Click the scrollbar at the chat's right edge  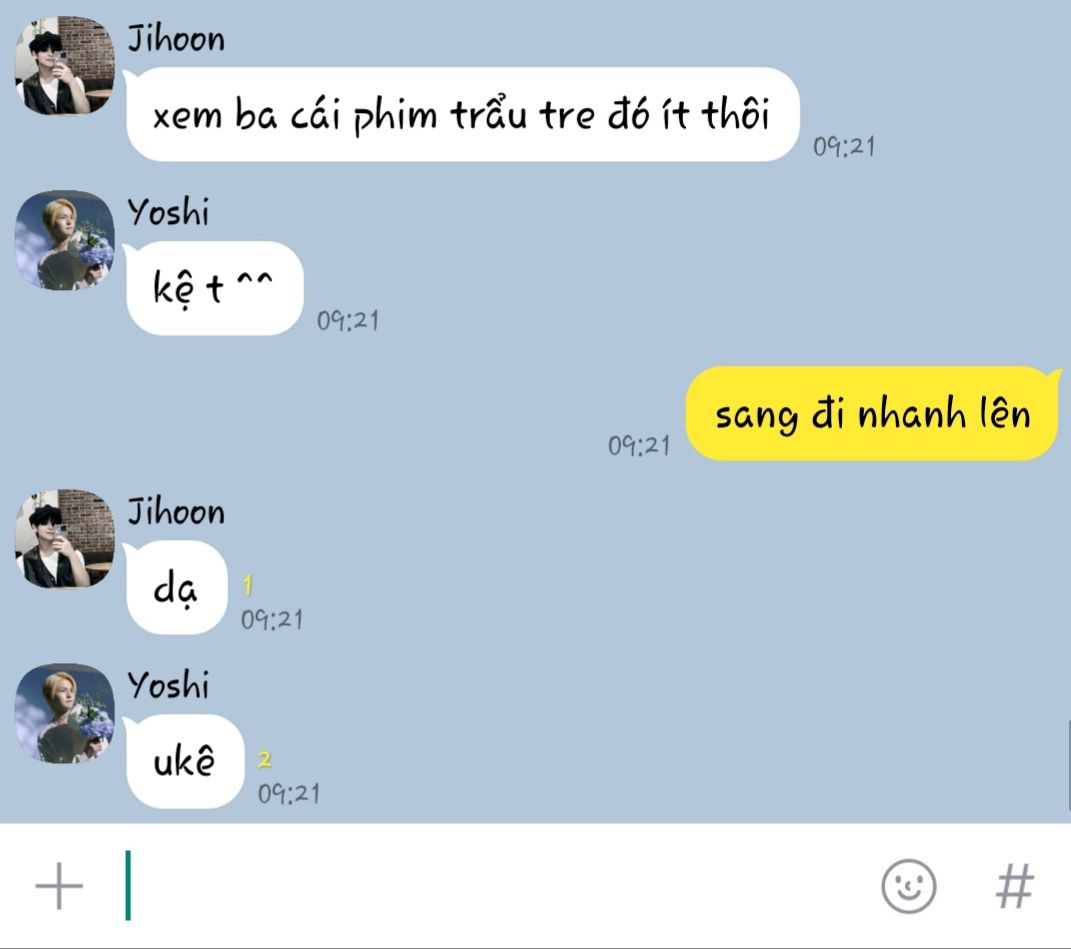tap(1068, 764)
